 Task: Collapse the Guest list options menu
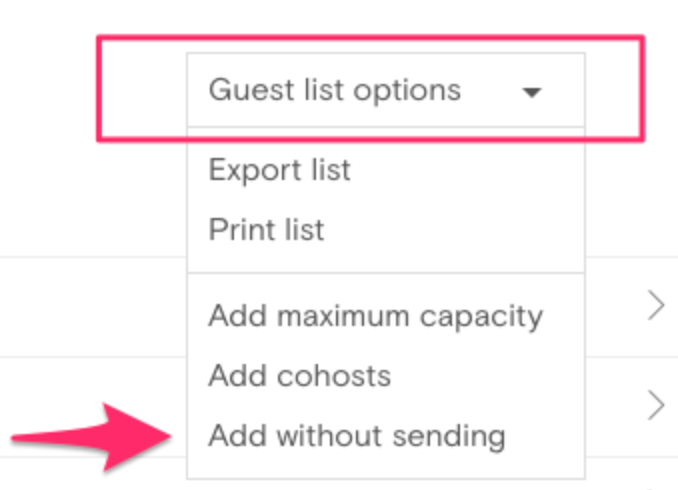pos(385,90)
